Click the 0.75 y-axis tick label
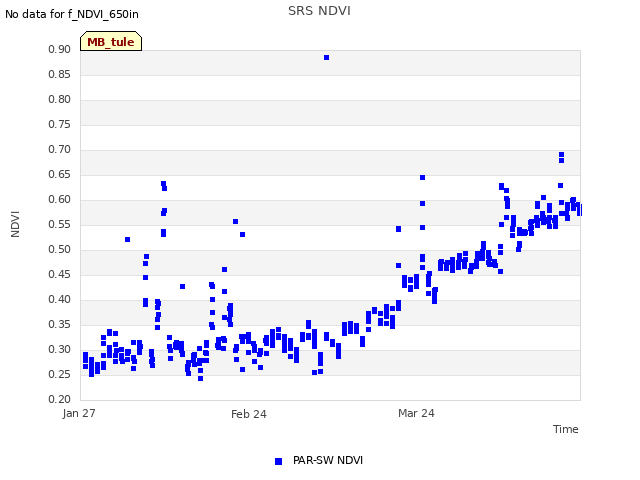The height and width of the screenshot is (480, 640). pos(60,124)
